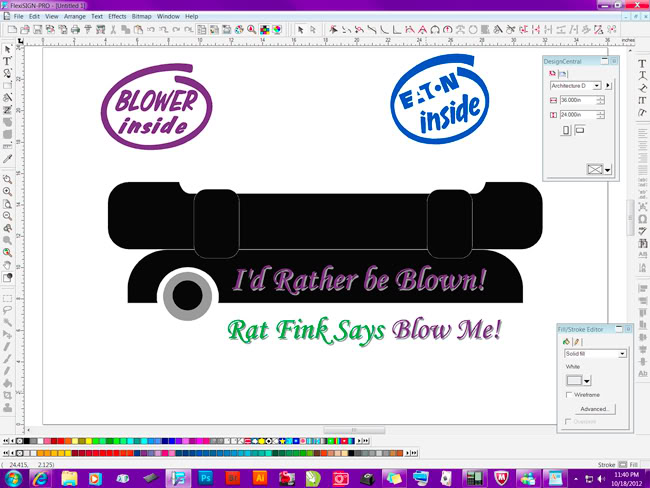Image resolution: width=650 pixels, height=488 pixels.
Task: Enable the Wireframe checkbox
Action: click(x=569, y=395)
